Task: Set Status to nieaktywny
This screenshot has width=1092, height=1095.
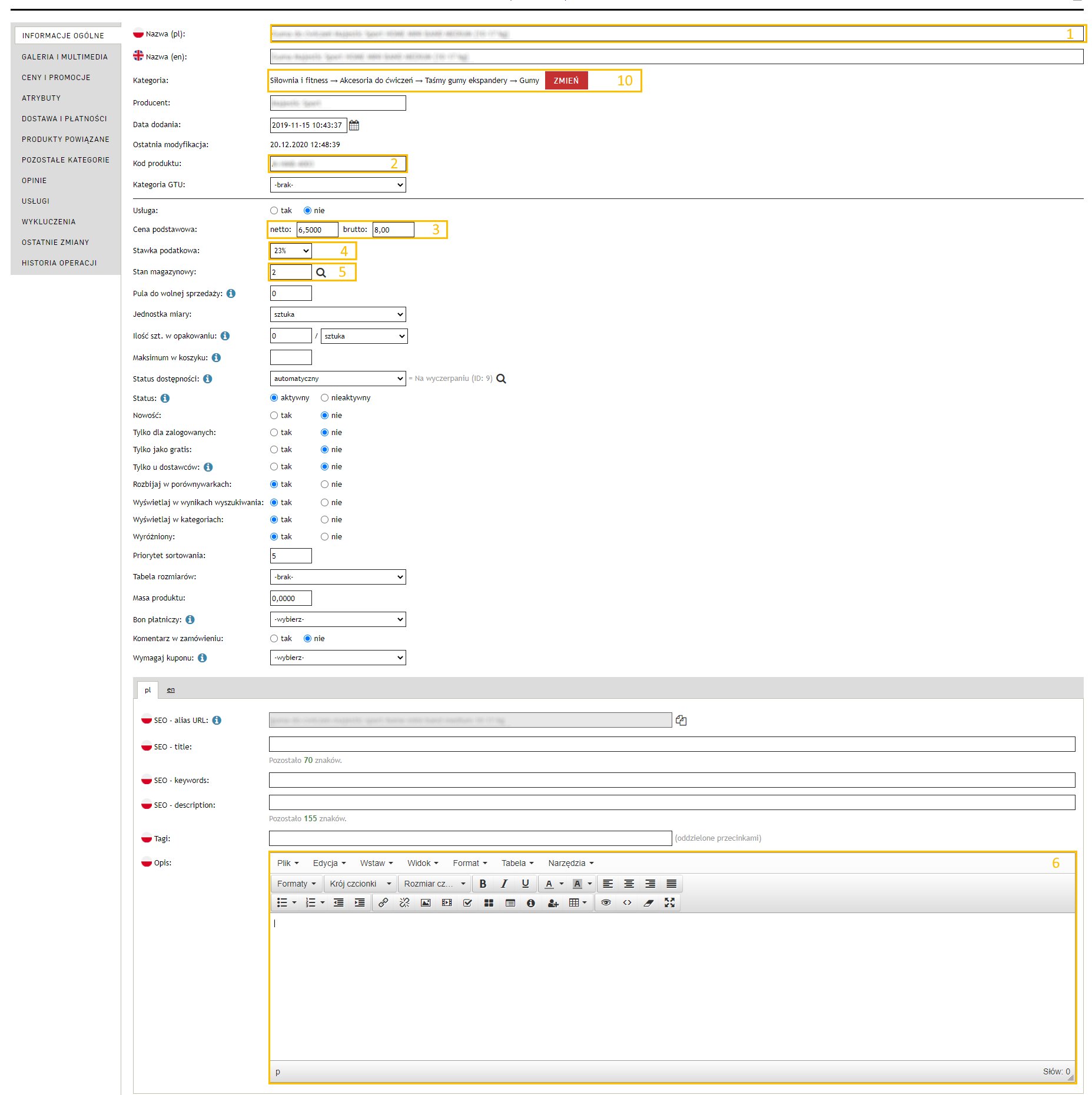Action: point(324,398)
